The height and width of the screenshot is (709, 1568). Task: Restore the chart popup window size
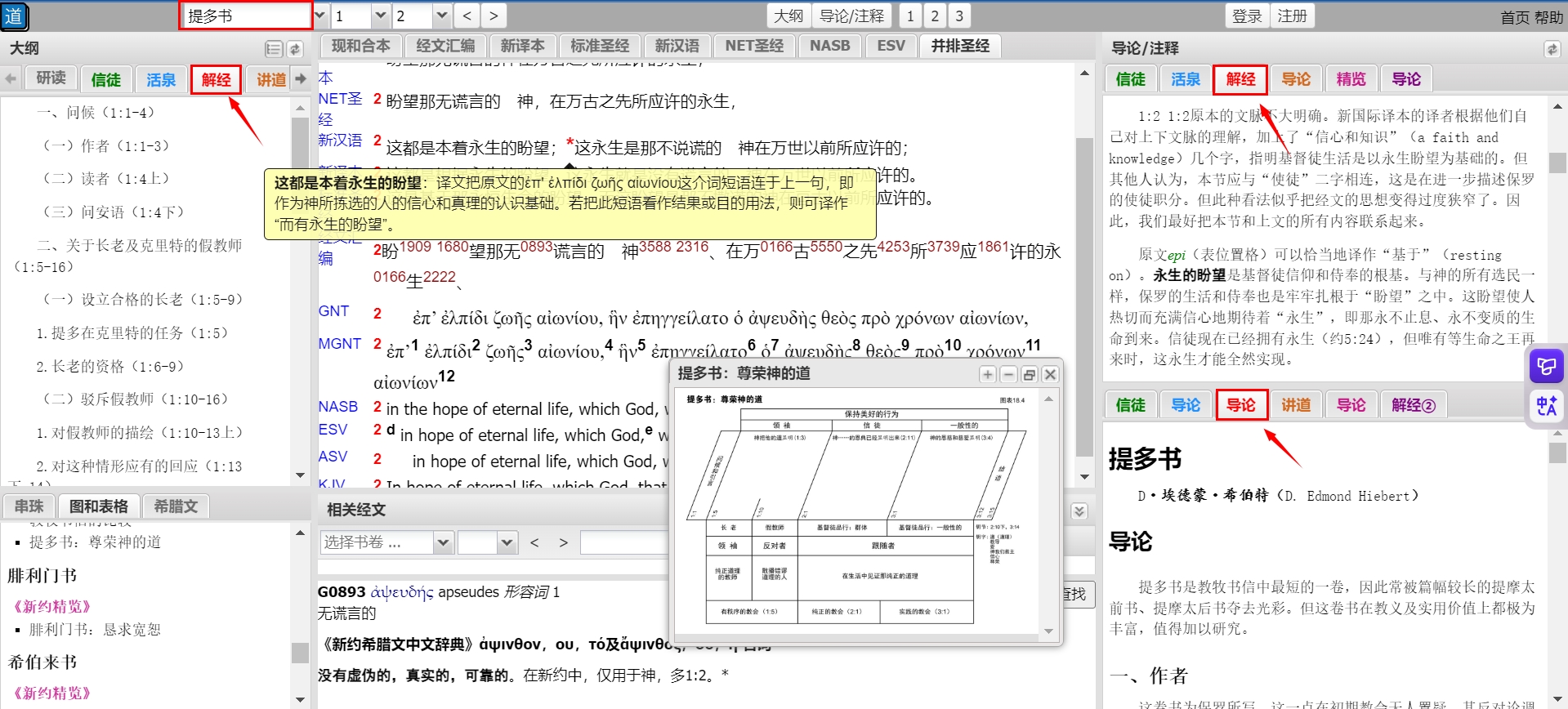coord(1030,374)
